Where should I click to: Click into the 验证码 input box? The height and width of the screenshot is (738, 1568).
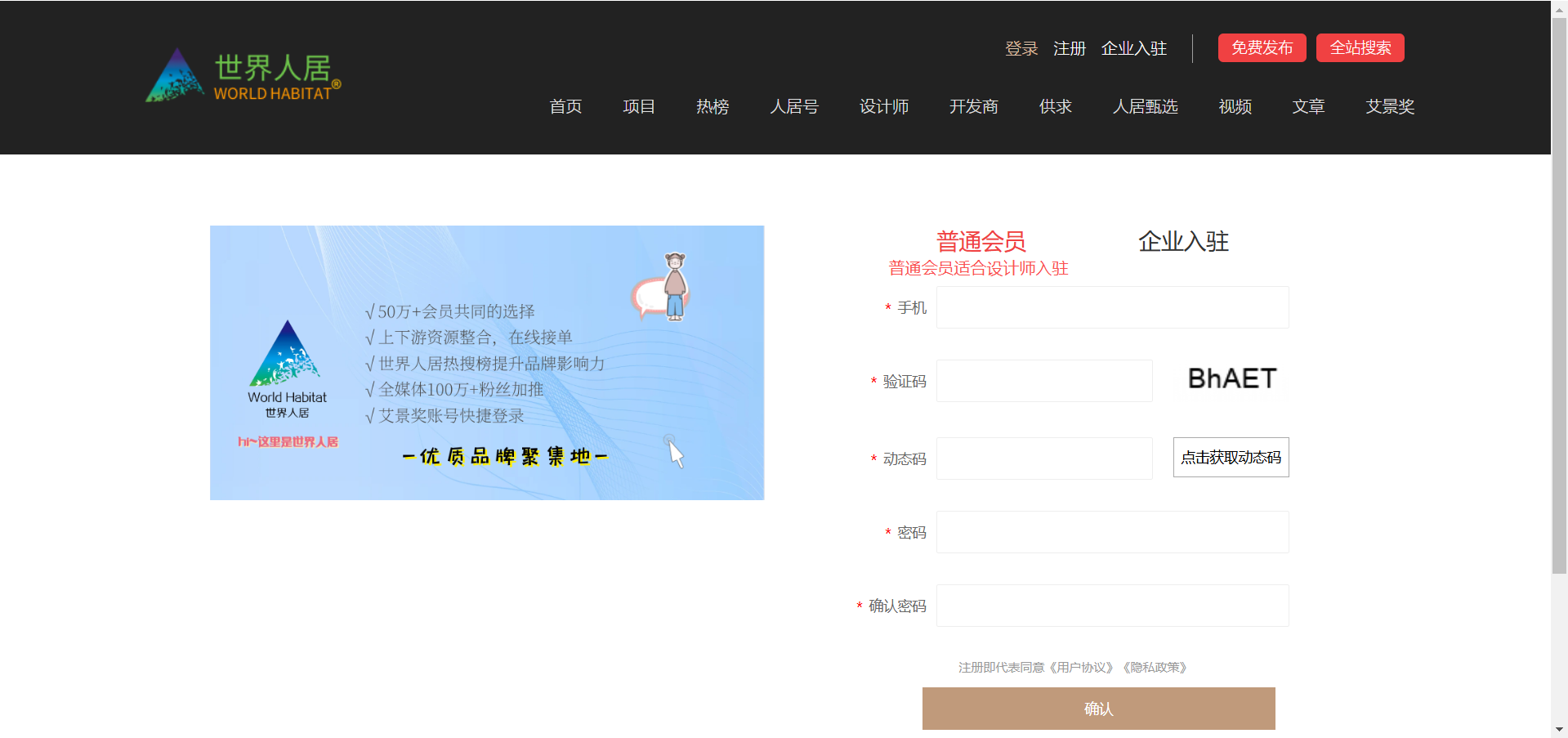1044,382
